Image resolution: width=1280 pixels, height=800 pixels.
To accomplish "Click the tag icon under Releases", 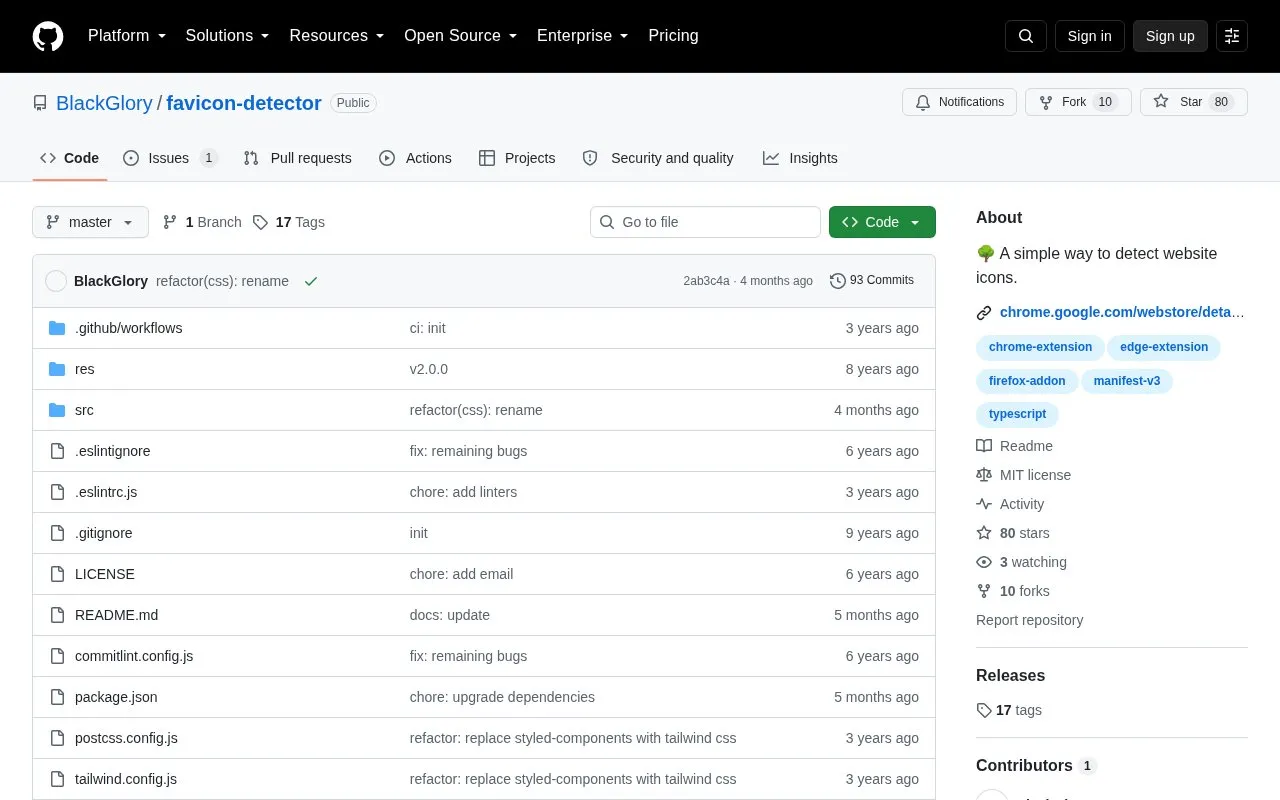I will [984, 710].
